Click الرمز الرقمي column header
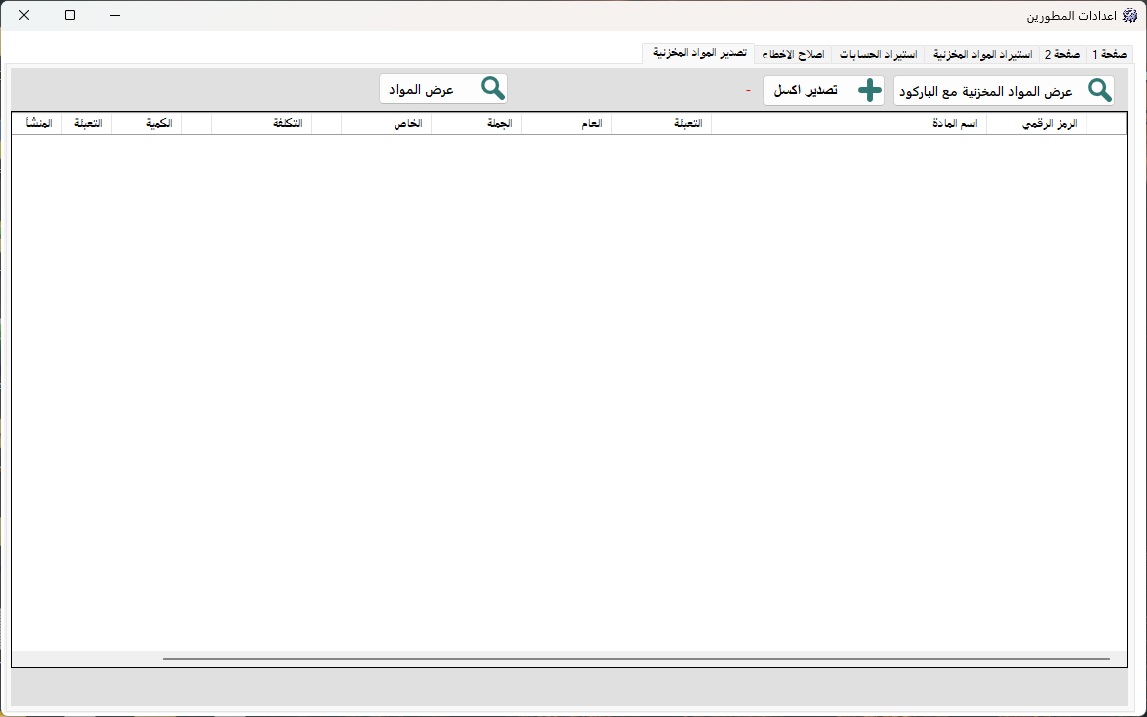The width and height of the screenshot is (1147, 717). click(1037, 124)
